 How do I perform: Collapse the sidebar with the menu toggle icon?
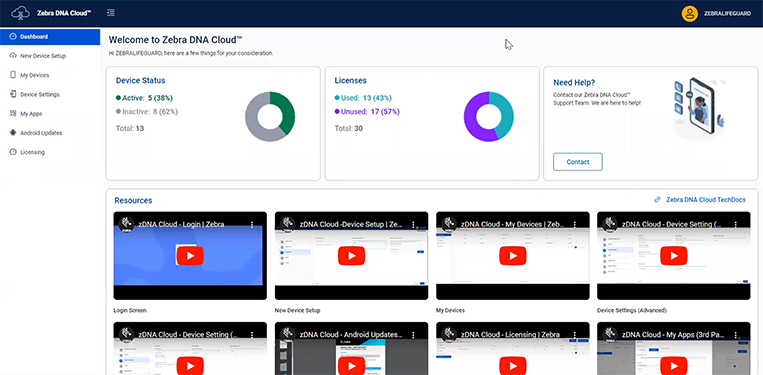111,13
